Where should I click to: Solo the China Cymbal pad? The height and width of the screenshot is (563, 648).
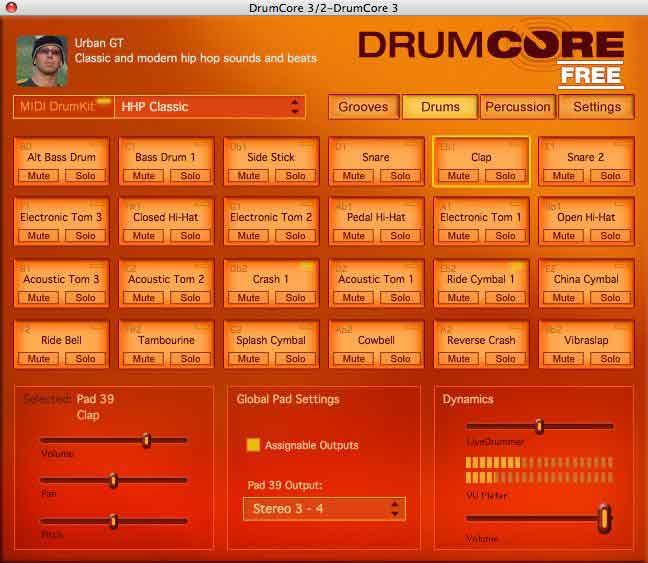point(610,298)
